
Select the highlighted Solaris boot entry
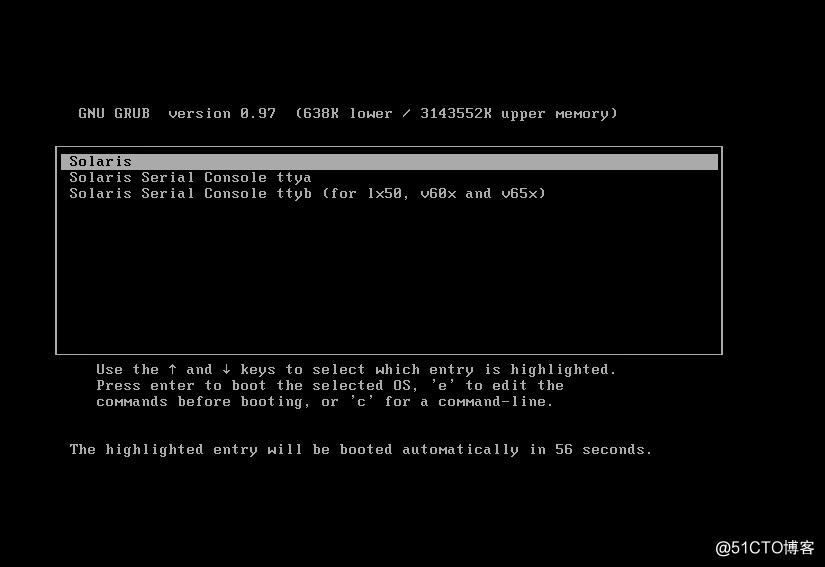tap(389, 161)
